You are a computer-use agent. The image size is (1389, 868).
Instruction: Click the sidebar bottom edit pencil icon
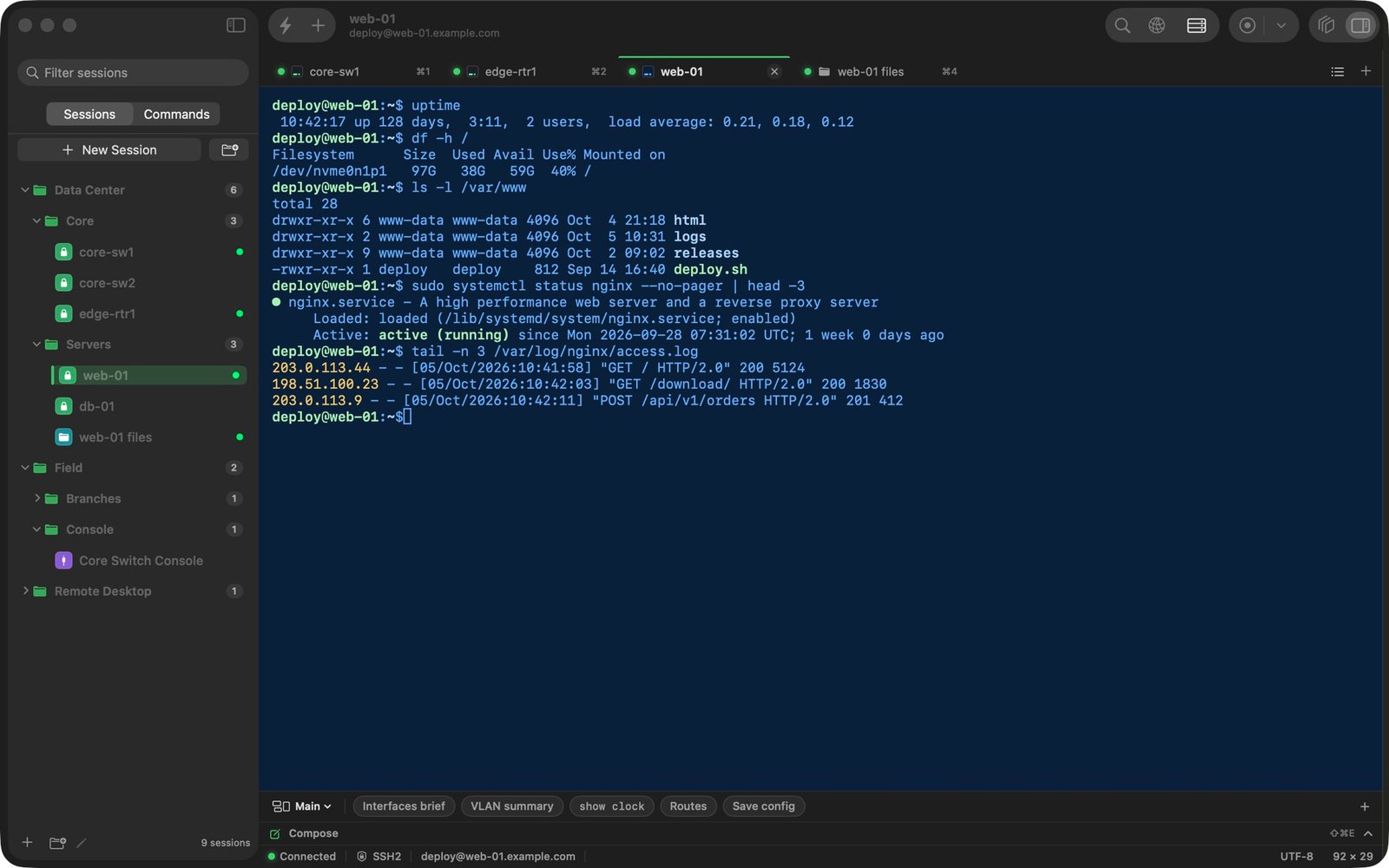[x=82, y=843]
